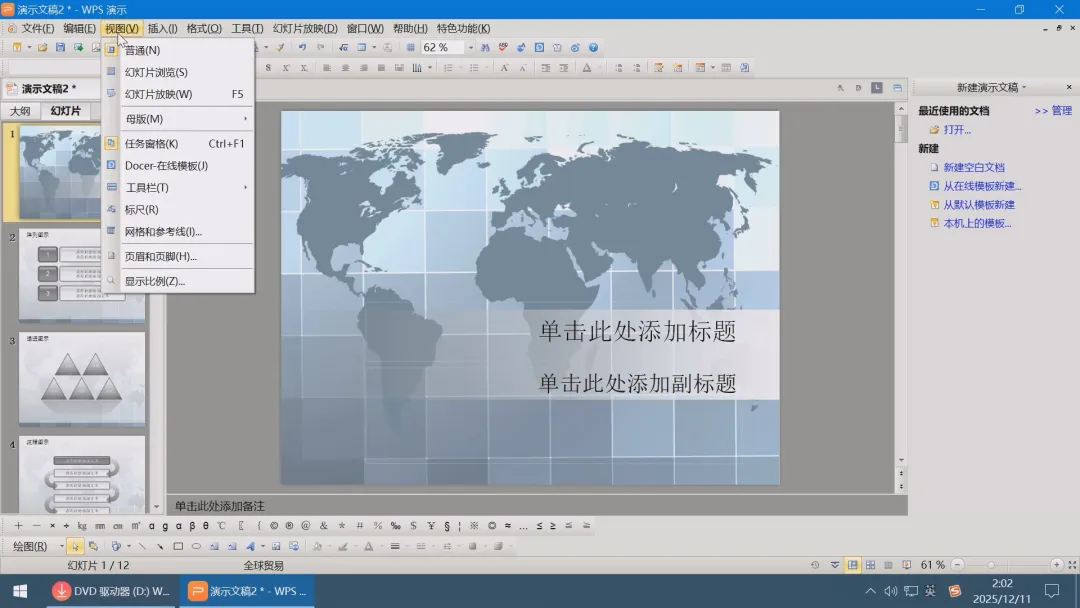Insert the Yen ¥ symbol

coord(431,525)
